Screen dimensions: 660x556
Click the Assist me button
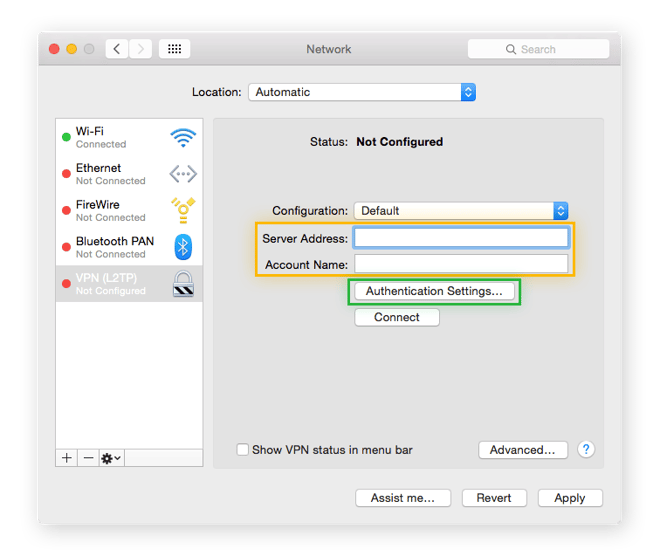tap(403, 498)
